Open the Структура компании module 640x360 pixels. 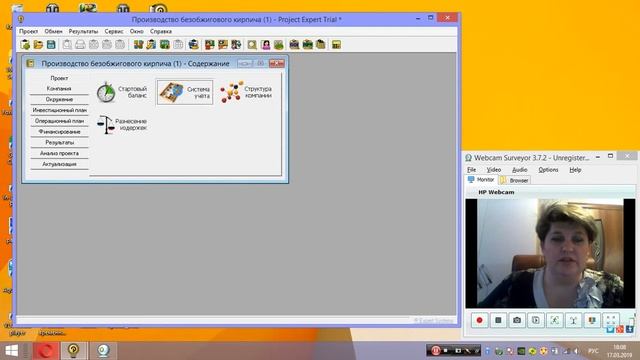tap(246, 92)
